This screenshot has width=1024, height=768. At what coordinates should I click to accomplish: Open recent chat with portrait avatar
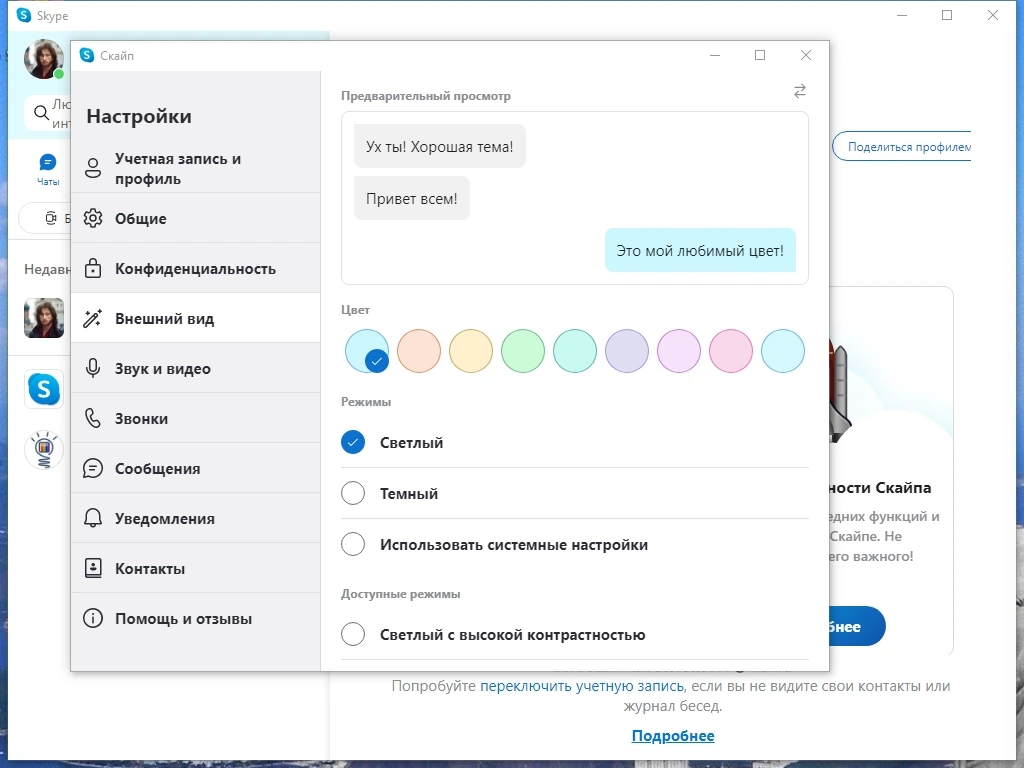coord(44,318)
